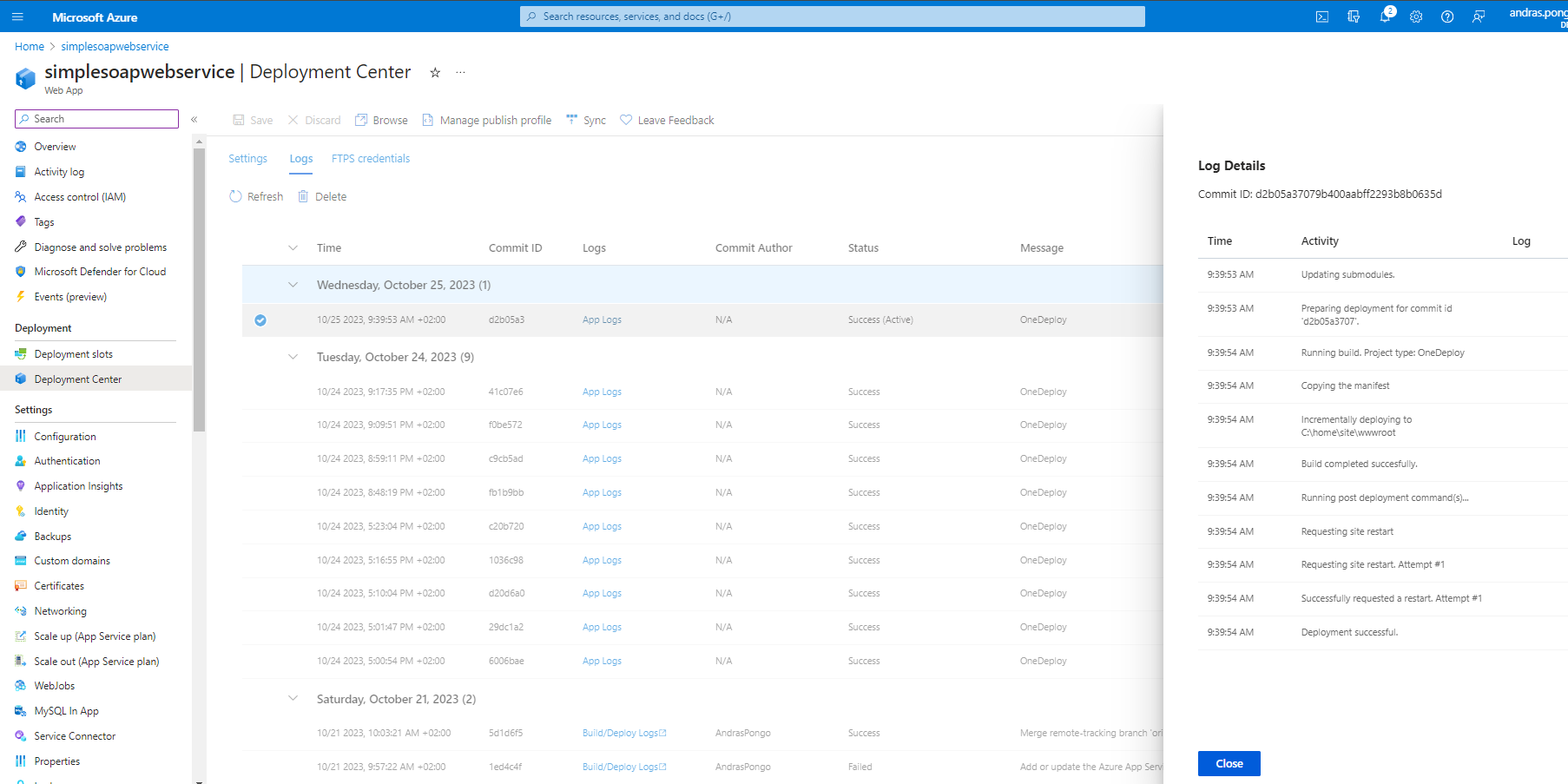
Task: Click the Events lightning bolt icon
Action: (21, 297)
